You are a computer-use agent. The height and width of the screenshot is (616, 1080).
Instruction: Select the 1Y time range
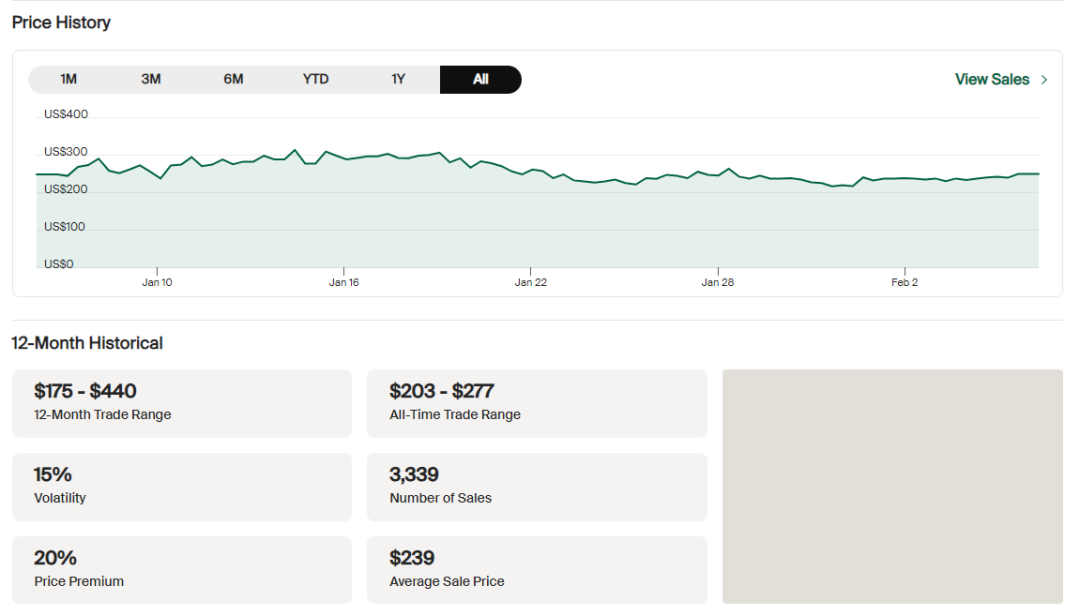(398, 80)
